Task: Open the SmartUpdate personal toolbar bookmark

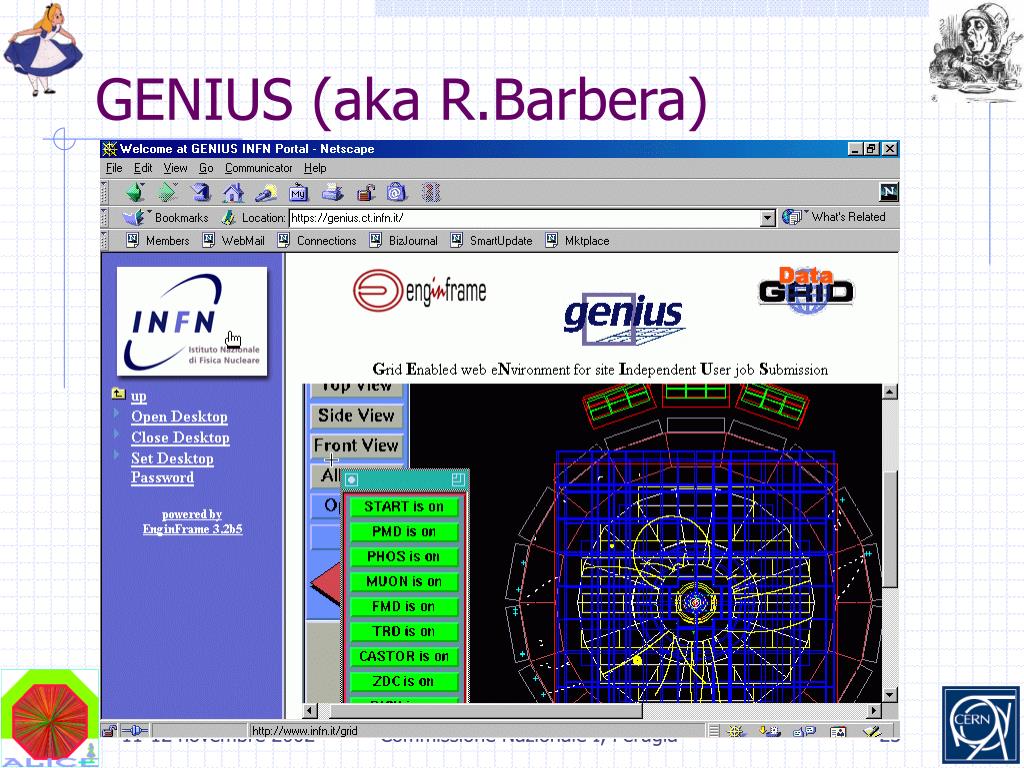Action: (491, 240)
